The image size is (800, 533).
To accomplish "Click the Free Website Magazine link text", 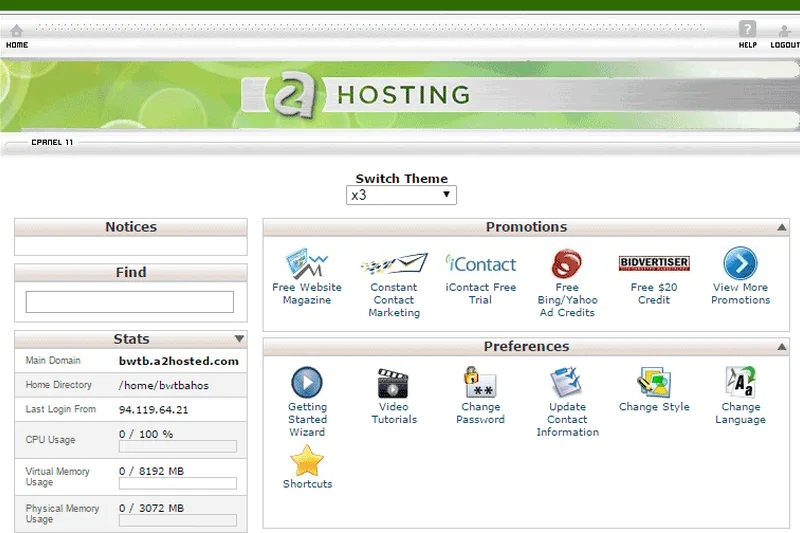I will (x=307, y=294).
